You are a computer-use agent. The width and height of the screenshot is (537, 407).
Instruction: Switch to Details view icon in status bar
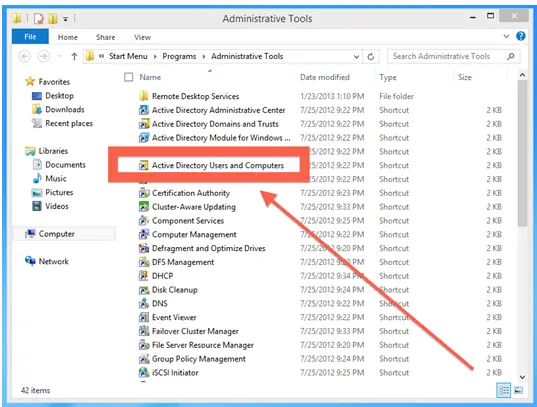pyautogui.click(x=503, y=390)
